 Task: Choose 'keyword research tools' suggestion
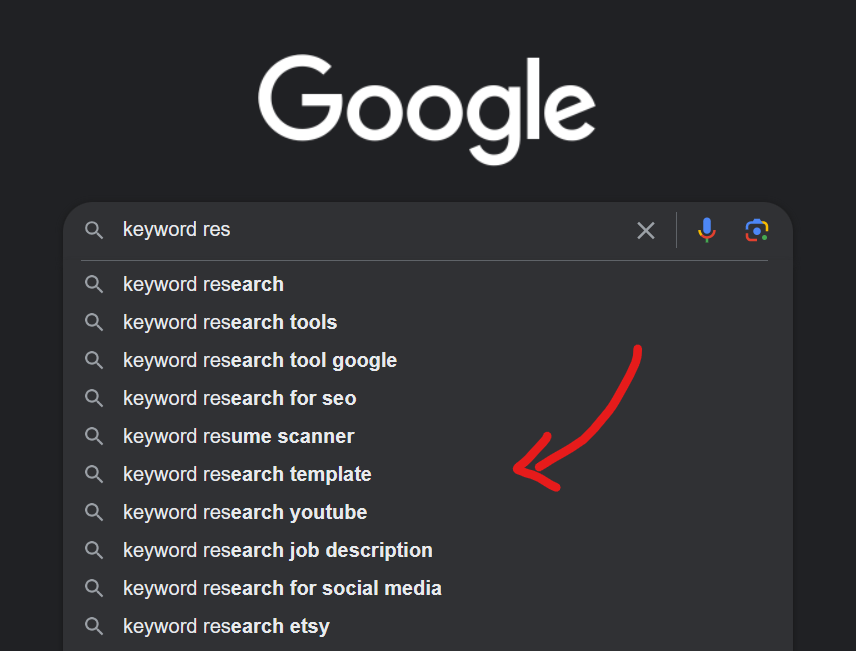428,322
